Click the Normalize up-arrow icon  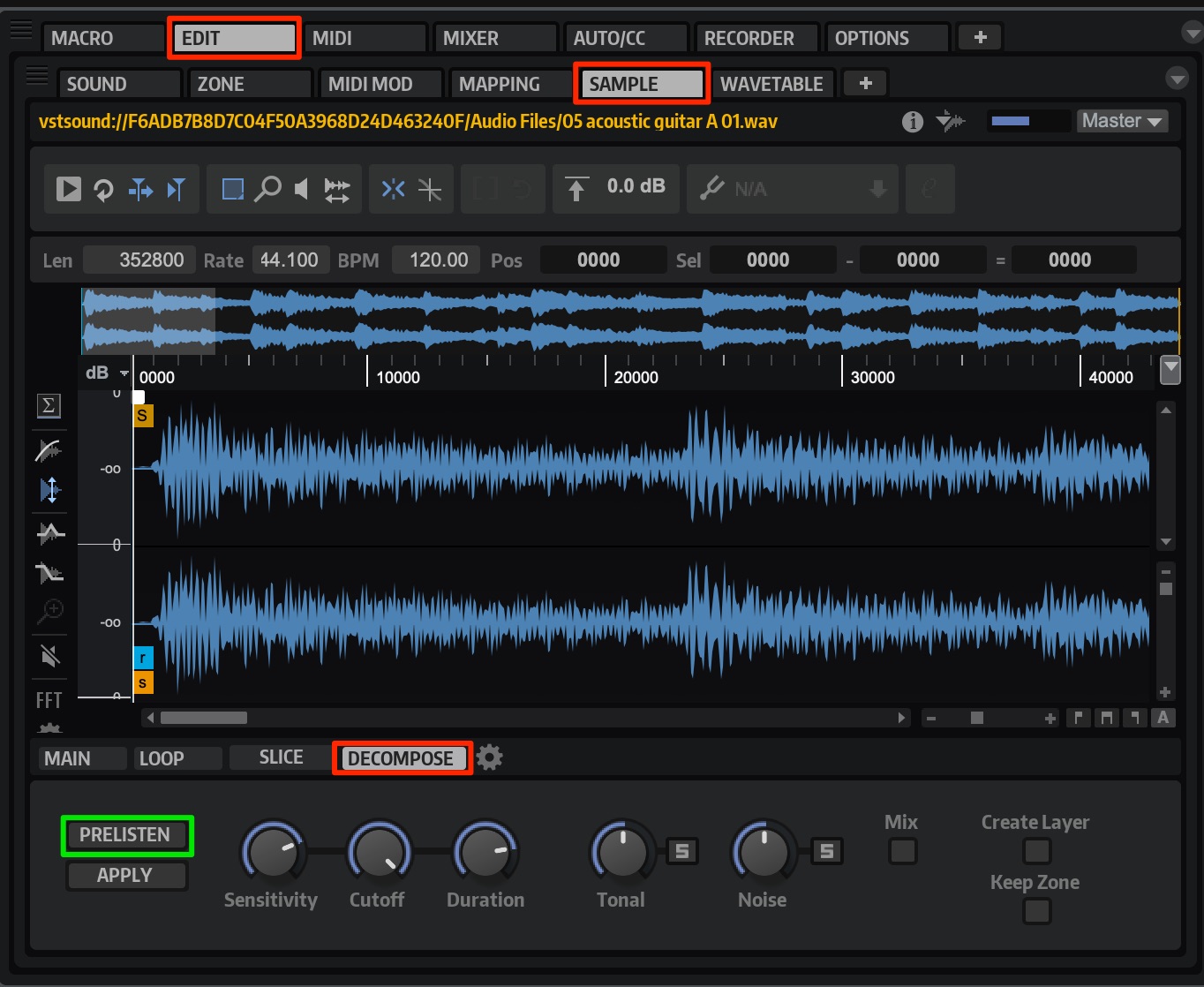point(576,189)
